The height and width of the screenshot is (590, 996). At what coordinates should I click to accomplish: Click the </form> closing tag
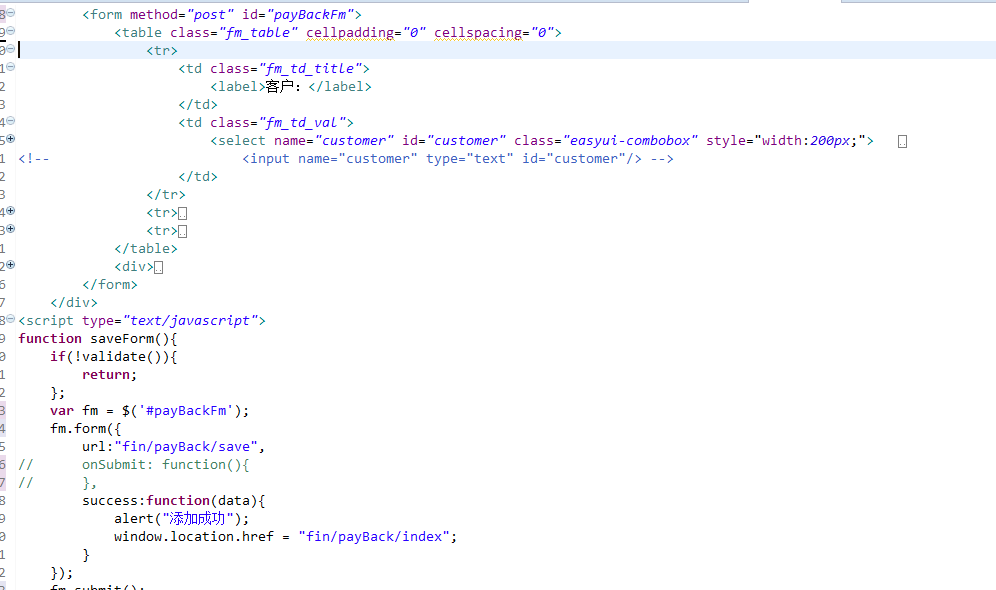[x=110, y=285]
